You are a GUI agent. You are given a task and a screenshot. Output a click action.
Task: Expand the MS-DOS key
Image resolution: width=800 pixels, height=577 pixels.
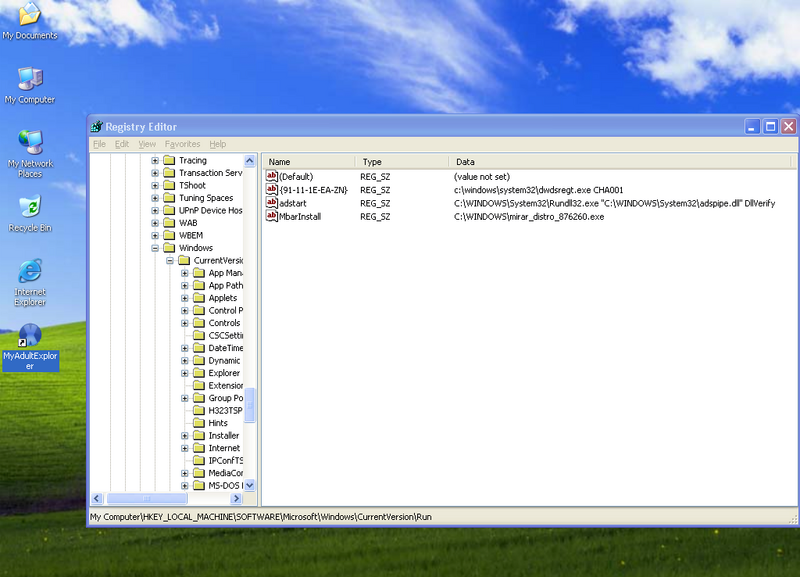coord(184,486)
